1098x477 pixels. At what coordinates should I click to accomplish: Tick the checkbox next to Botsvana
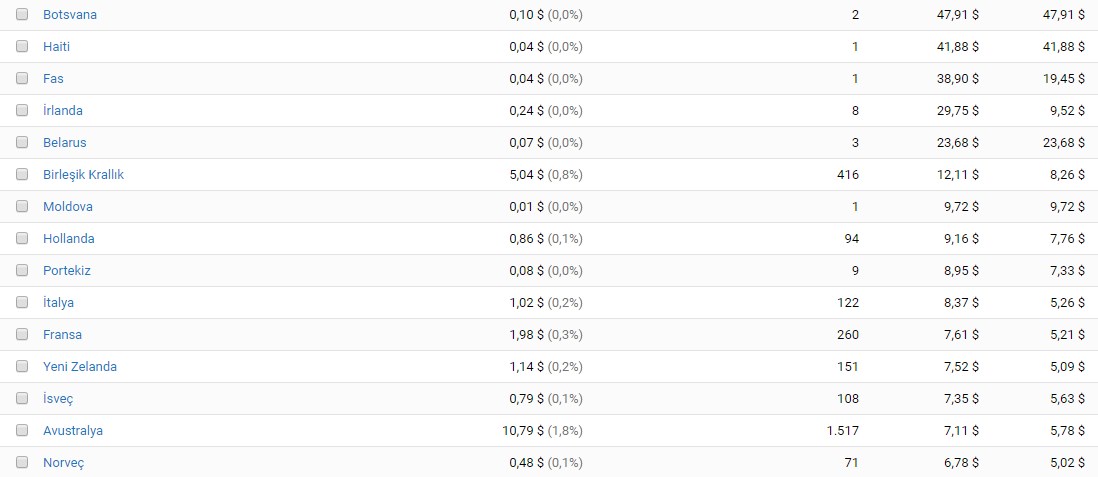[x=22, y=14]
